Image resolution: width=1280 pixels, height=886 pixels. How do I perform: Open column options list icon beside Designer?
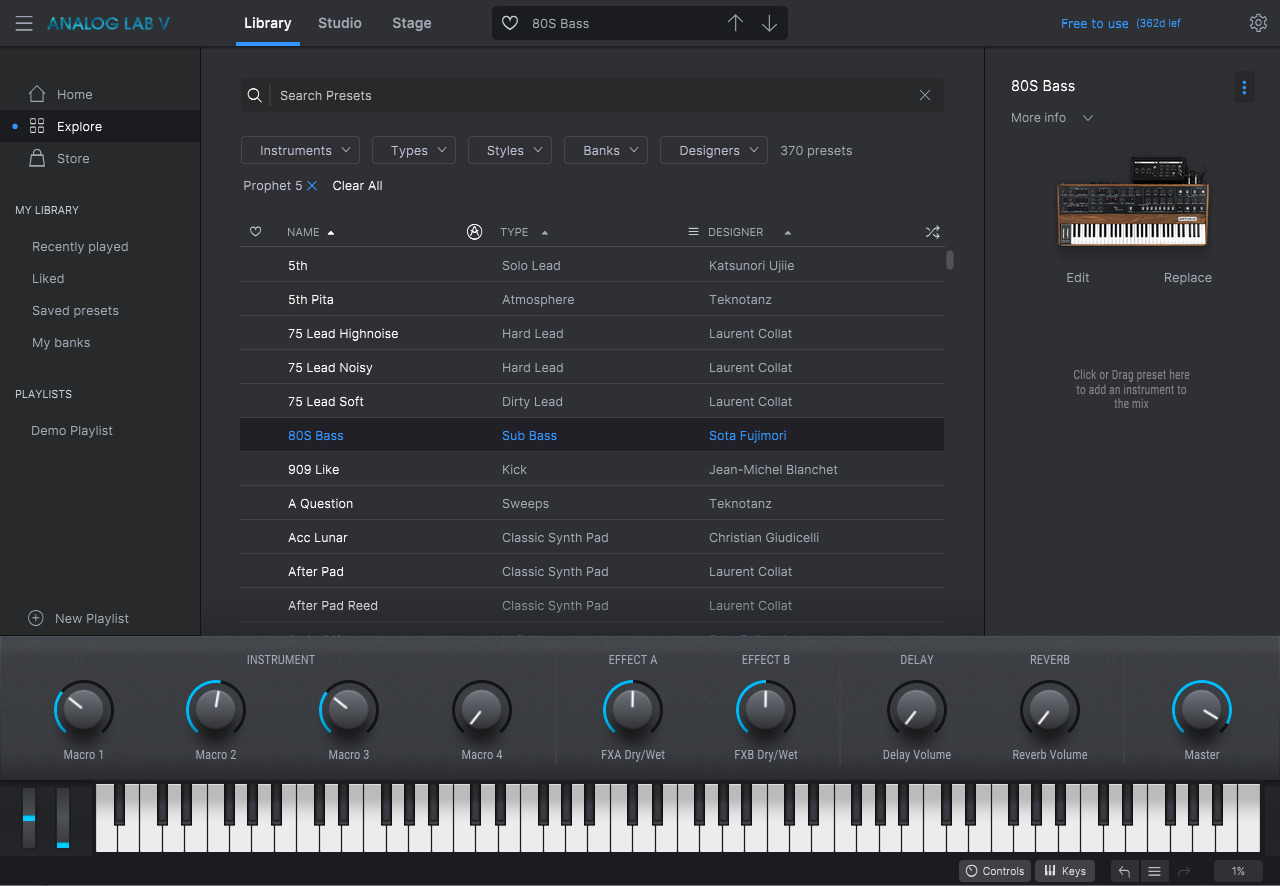click(693, 232)
